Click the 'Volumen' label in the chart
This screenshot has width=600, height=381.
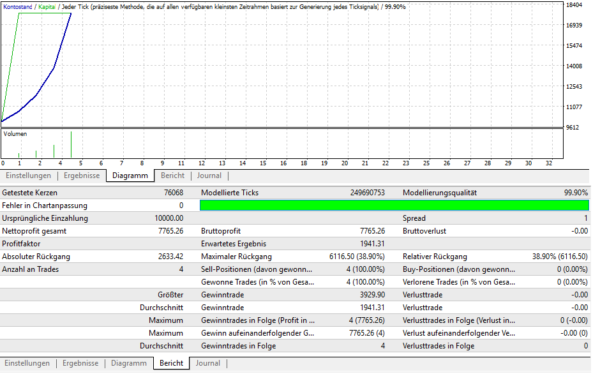pos(15,134)
